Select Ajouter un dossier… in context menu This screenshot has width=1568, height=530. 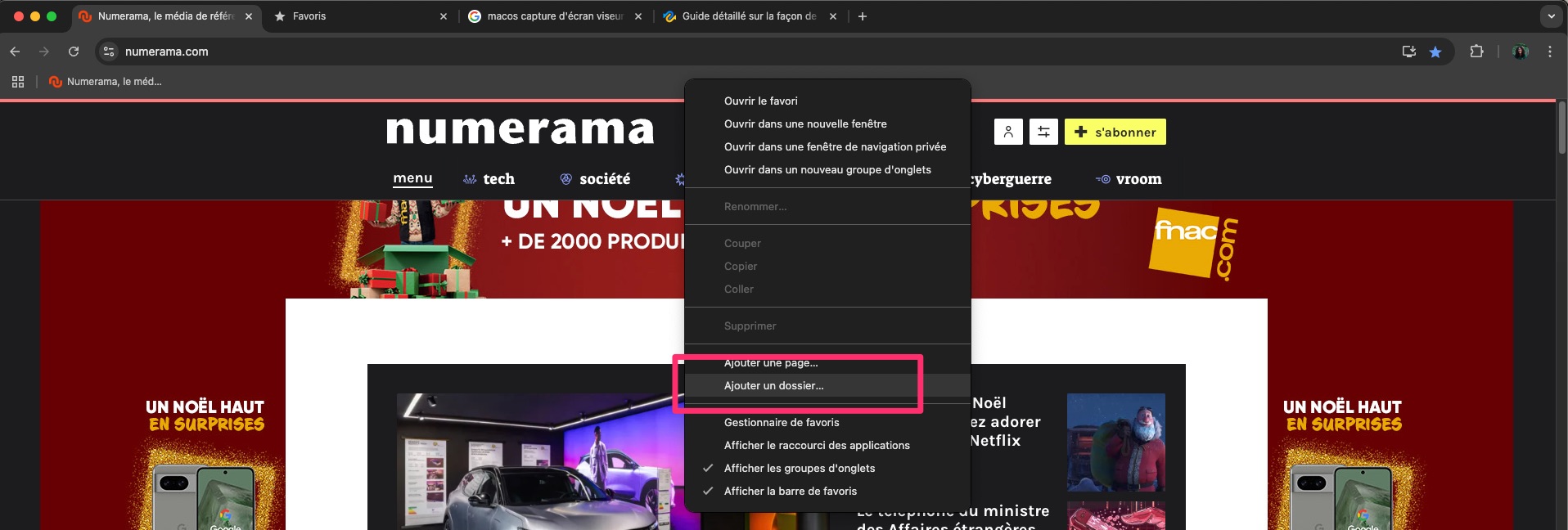click(x=827, y=386)
